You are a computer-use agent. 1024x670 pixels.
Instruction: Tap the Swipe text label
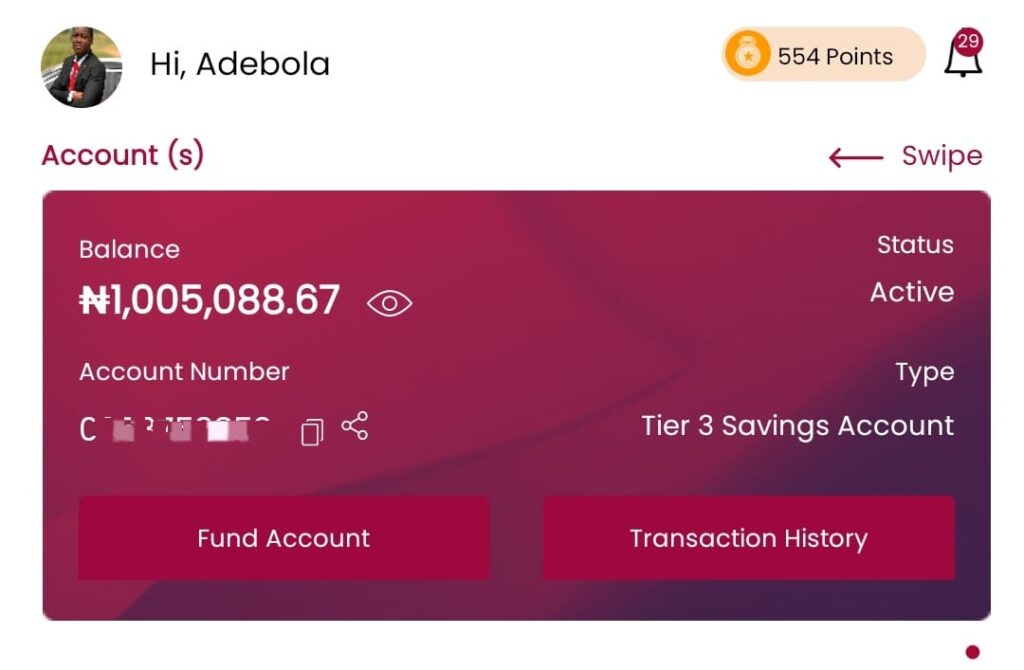(941, 156)
